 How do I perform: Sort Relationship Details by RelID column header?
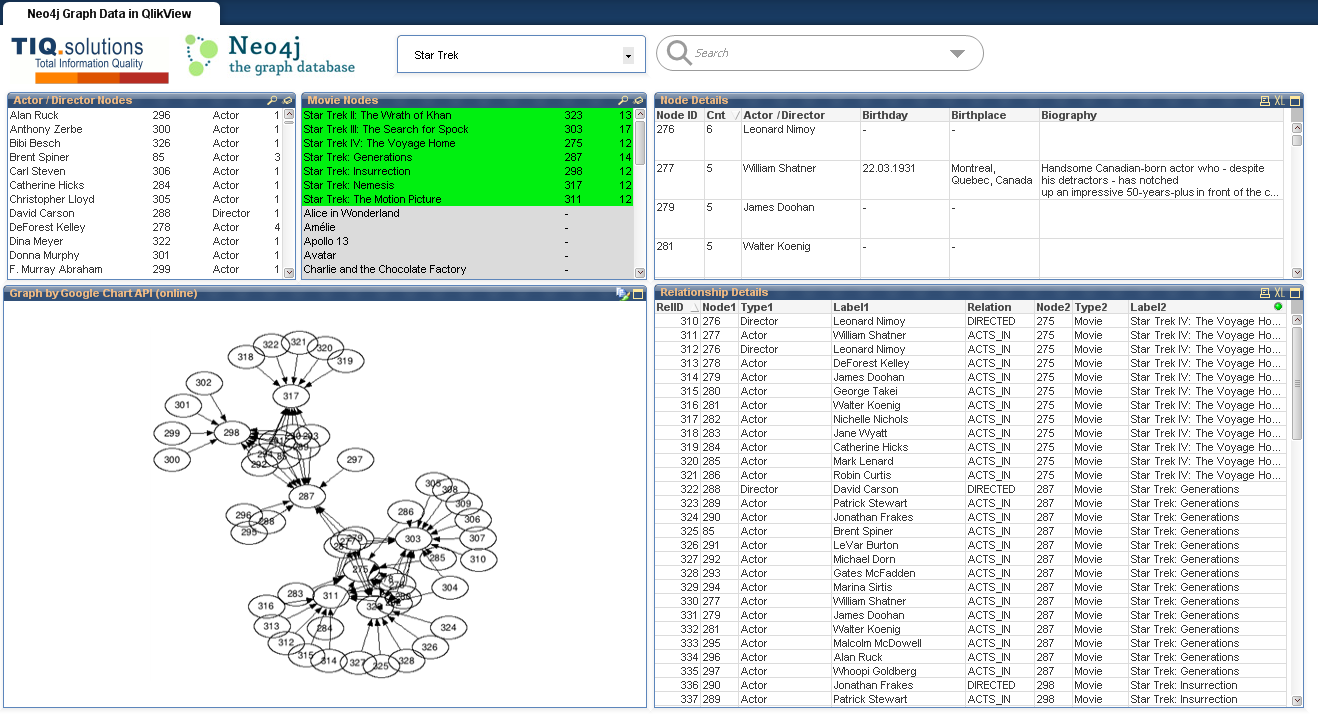click(670, 307)
